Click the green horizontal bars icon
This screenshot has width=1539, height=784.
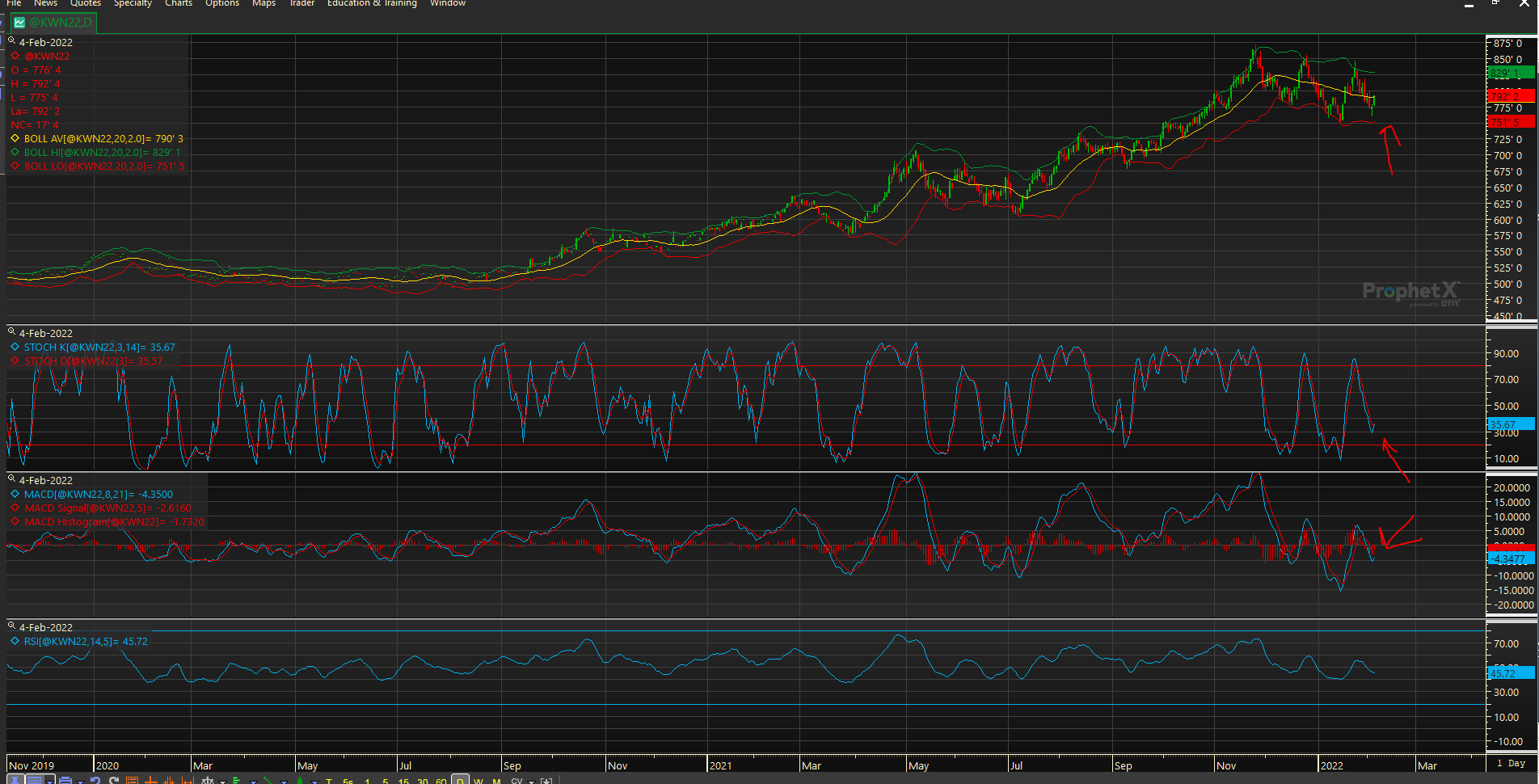tap(238, 780)
